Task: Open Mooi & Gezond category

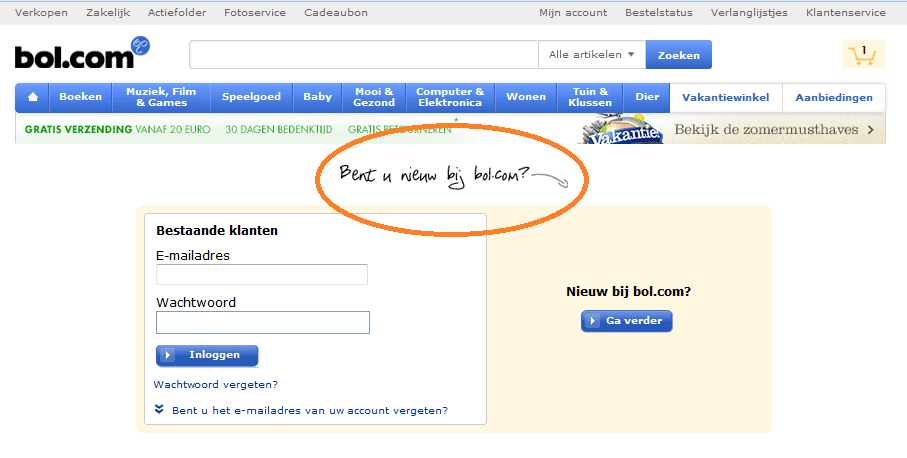Action: pyautogui.click(x=374, y=97)
